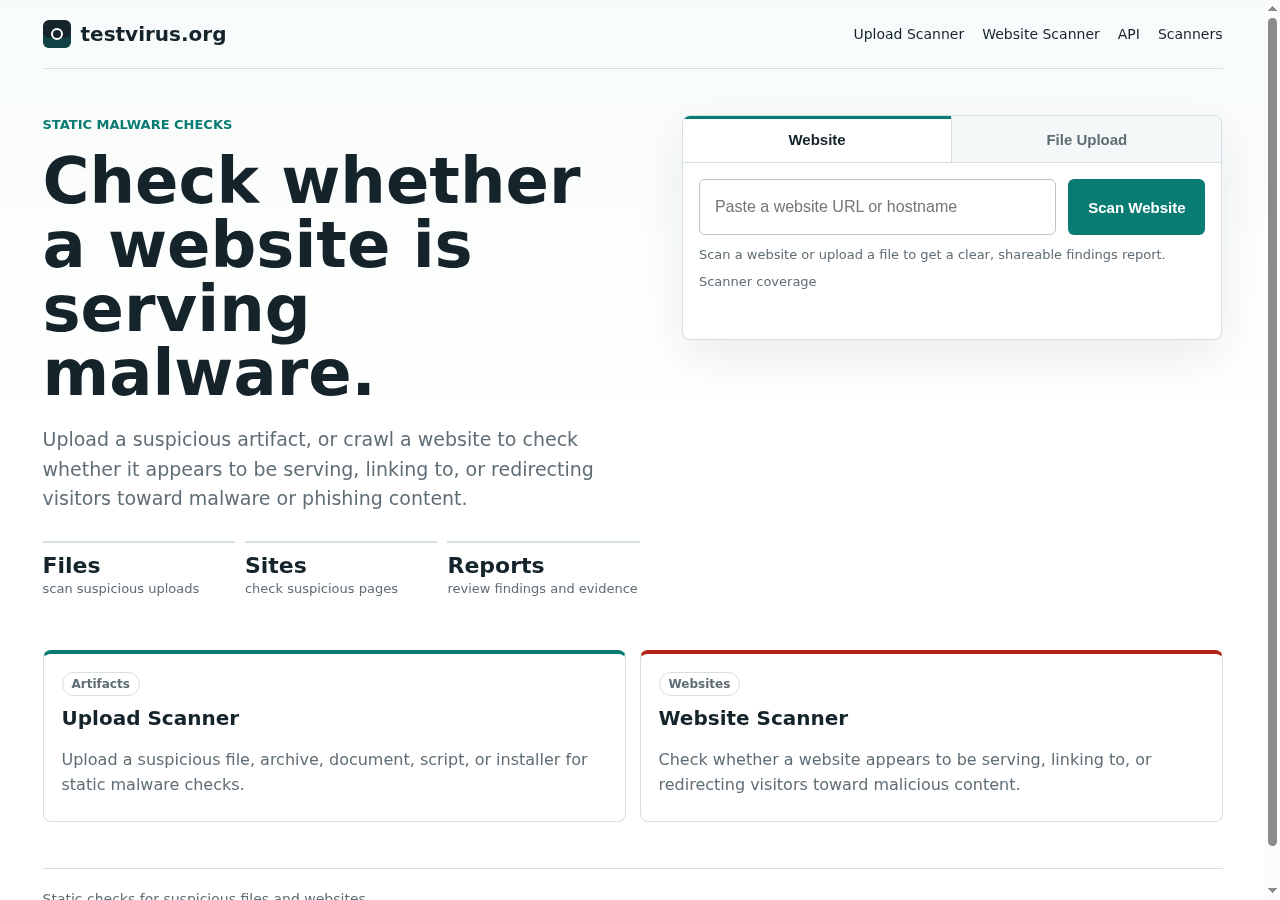Click the testvirus.org logo icon
1280x900 pixels.
click(57, 34)
